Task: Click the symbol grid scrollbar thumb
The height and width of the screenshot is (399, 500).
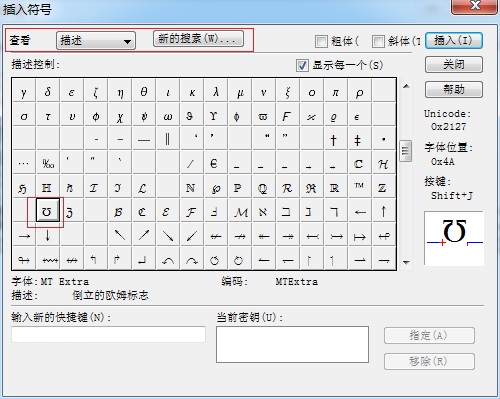Action: 405,151
